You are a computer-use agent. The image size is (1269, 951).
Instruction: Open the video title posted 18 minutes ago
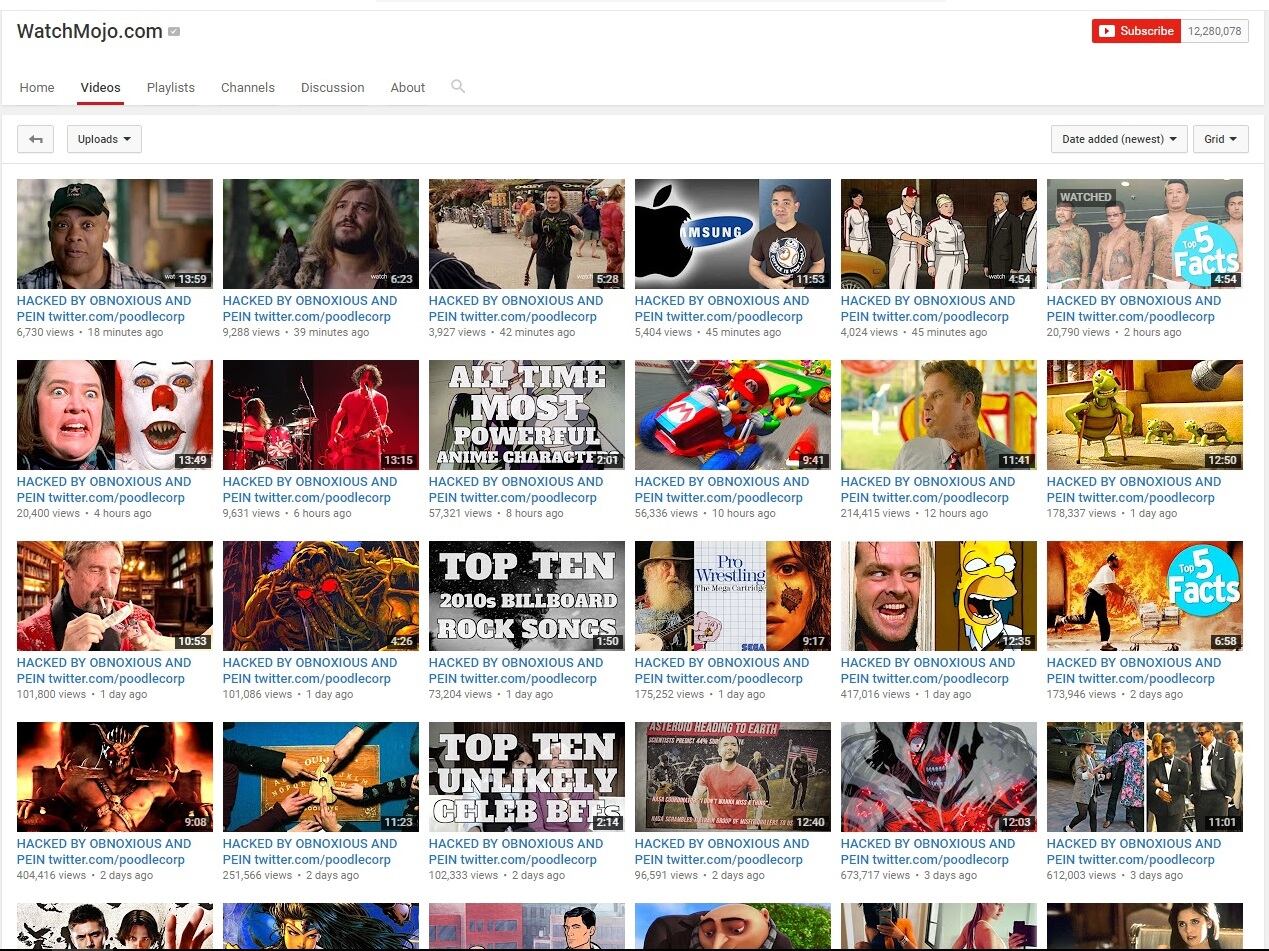click(104, 308)
